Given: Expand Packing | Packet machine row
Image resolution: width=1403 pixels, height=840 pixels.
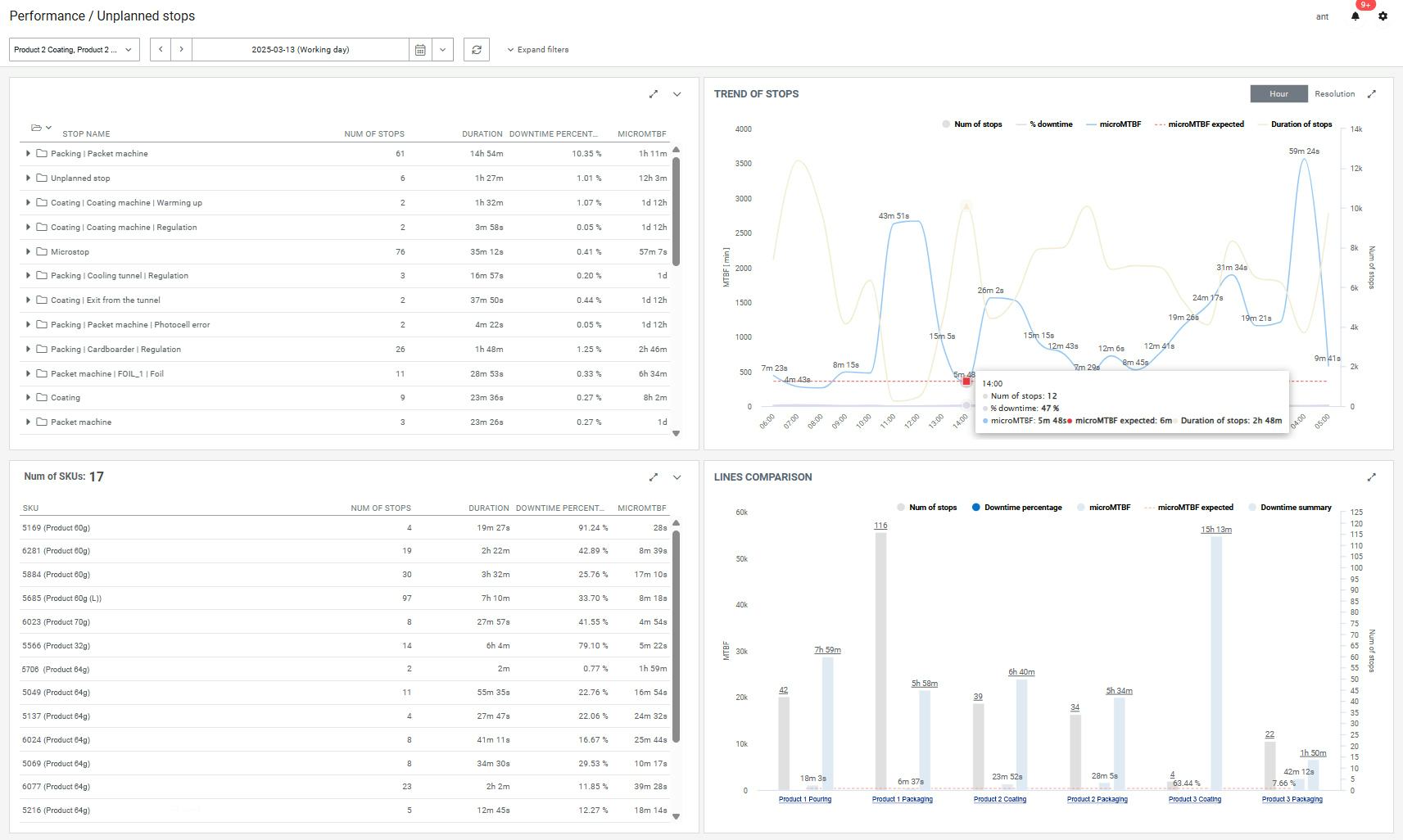Looking at the screenshot, I should tap(28, 153).
